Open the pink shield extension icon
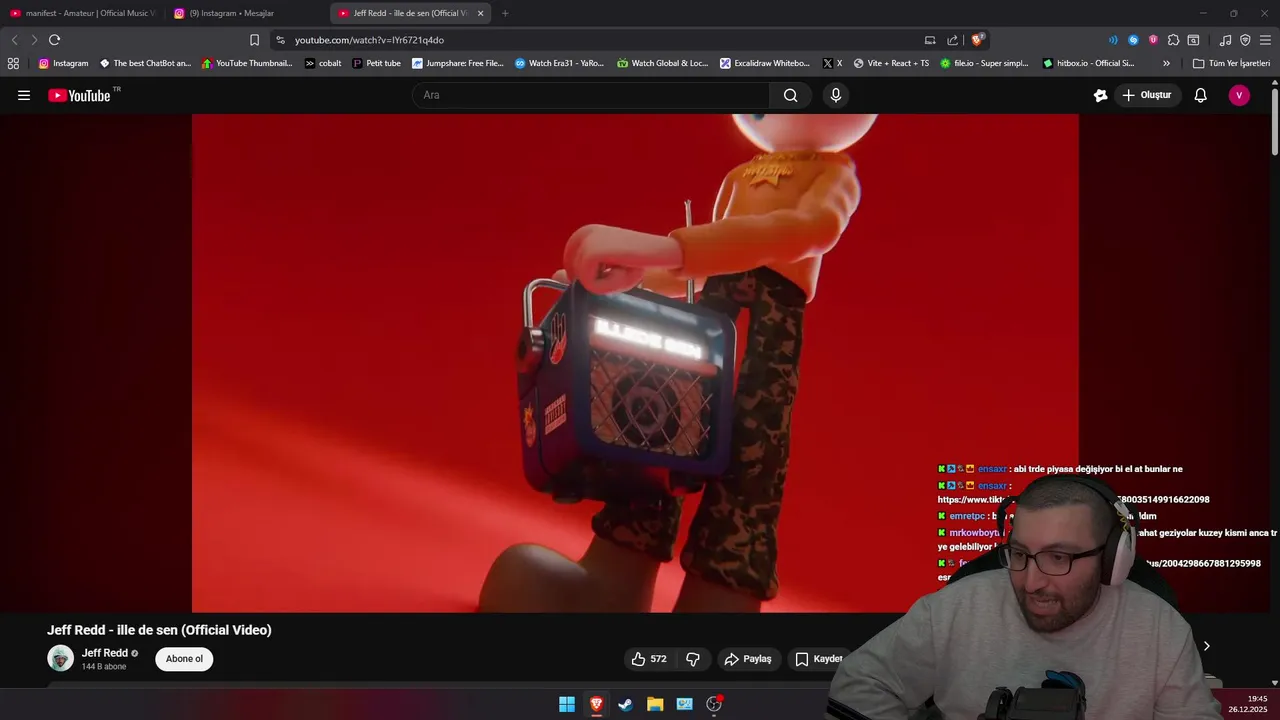The width and height of the screenshot is (1280, 720). 1153,40
